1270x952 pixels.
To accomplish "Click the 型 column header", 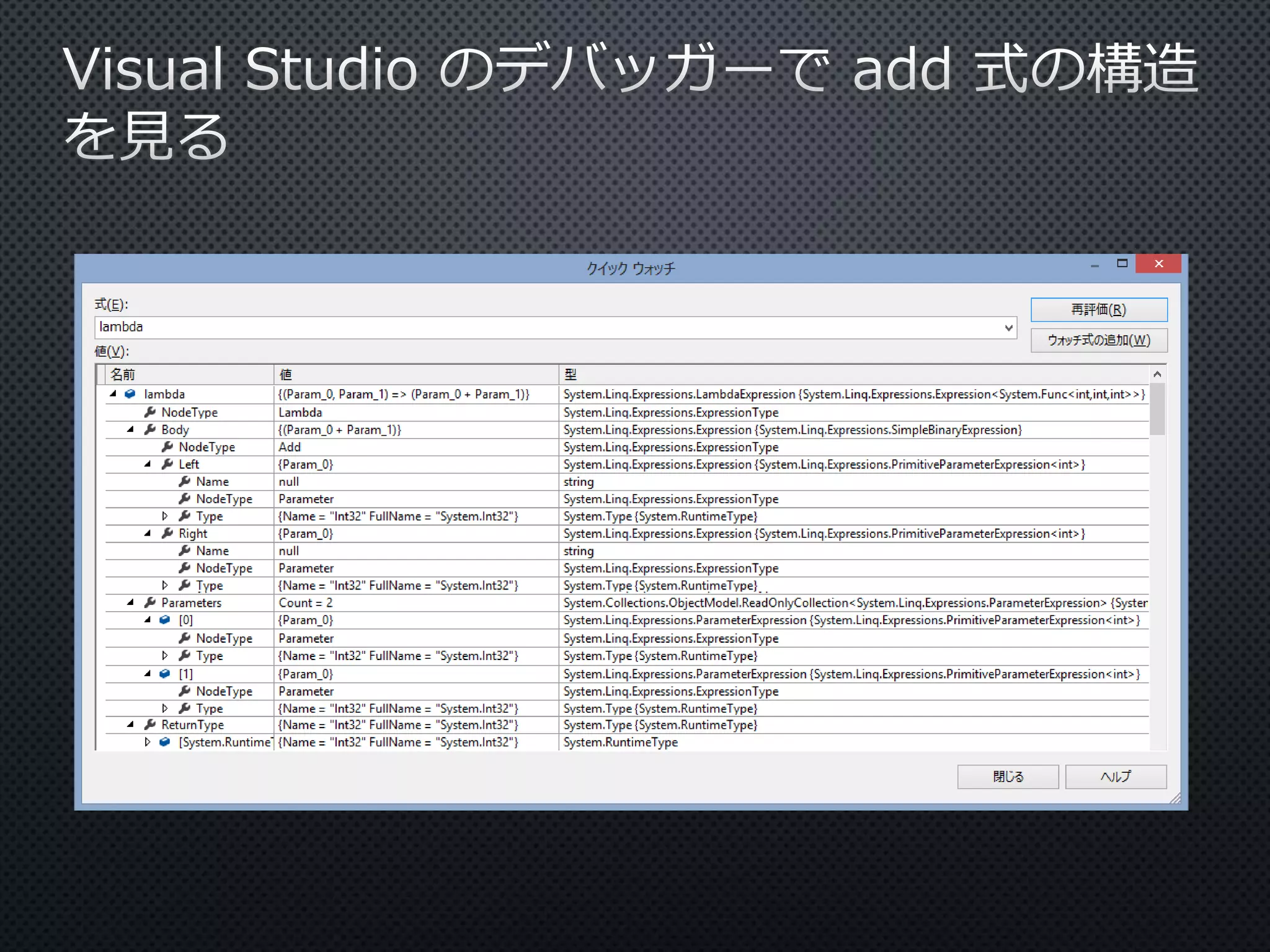I will pyautogui.click(x=571, y=374).
